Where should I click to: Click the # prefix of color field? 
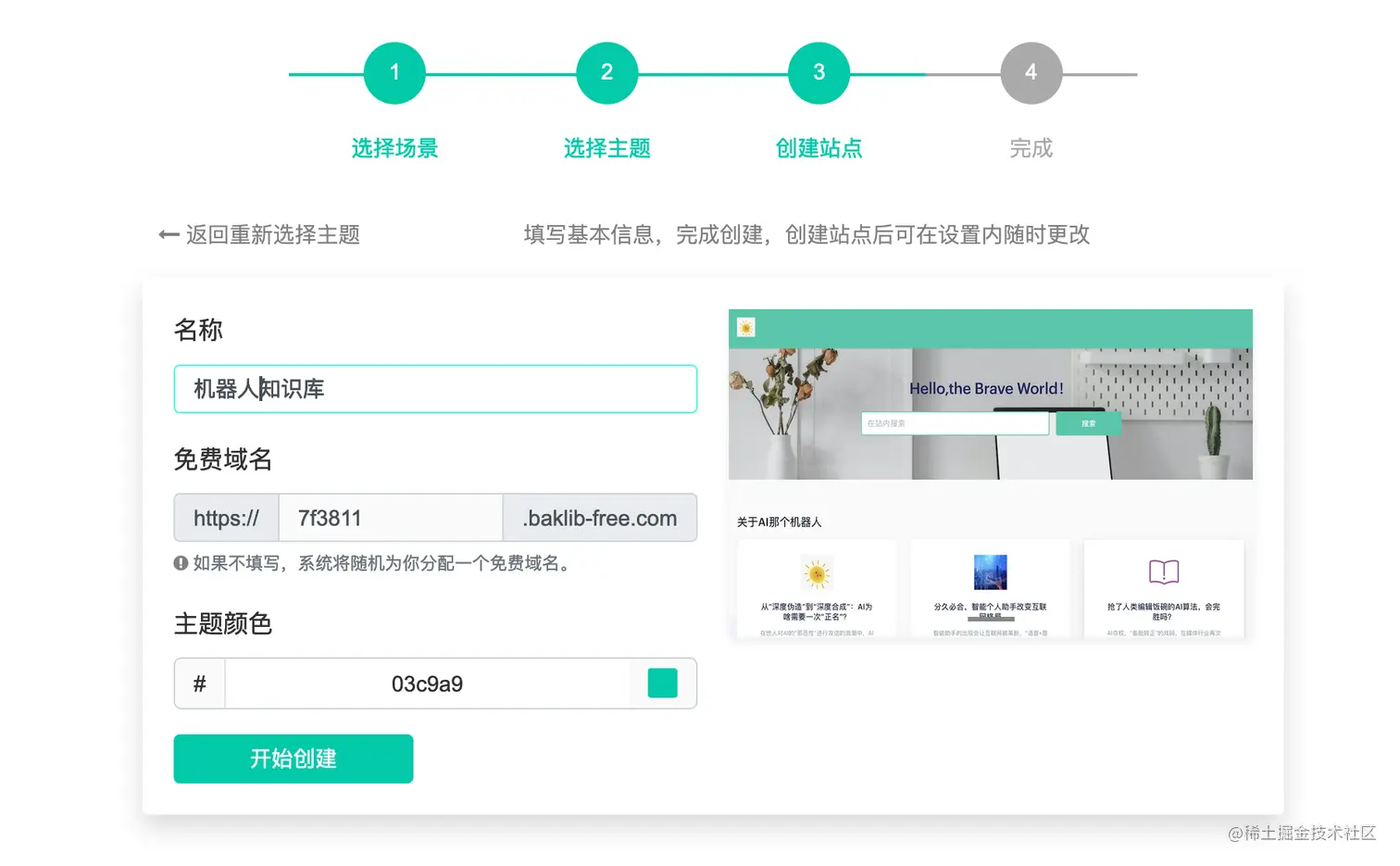pos(199,684)
